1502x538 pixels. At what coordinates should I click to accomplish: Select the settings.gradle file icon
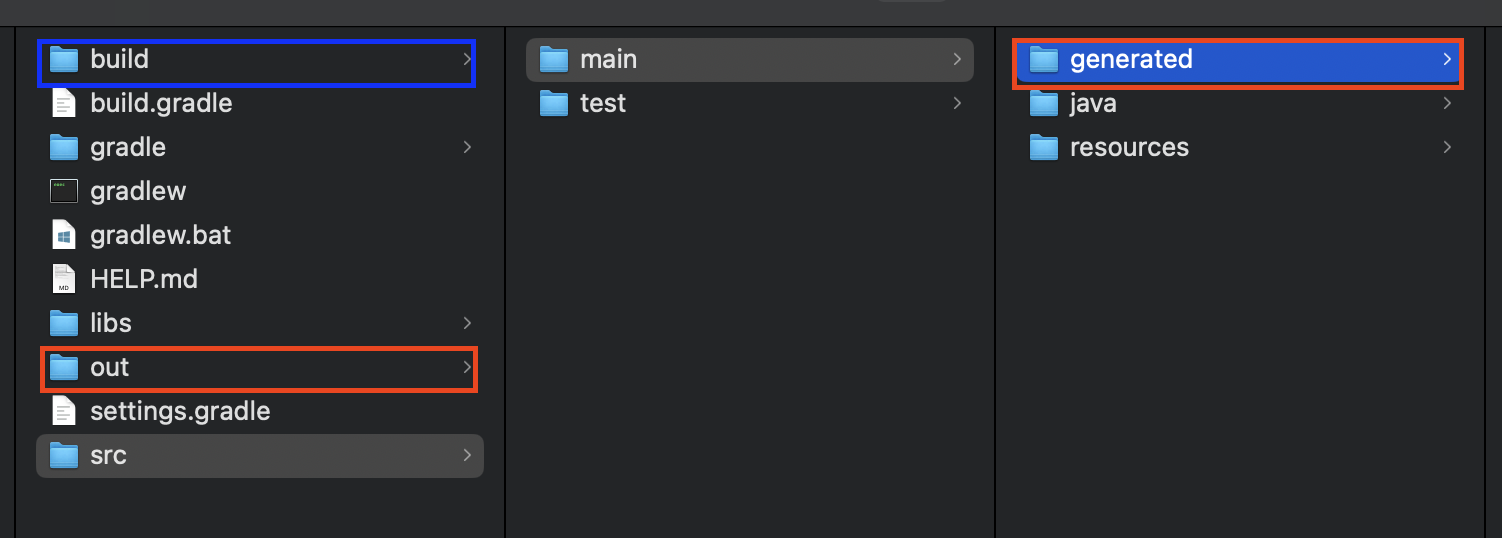click(x=64, y=411)
